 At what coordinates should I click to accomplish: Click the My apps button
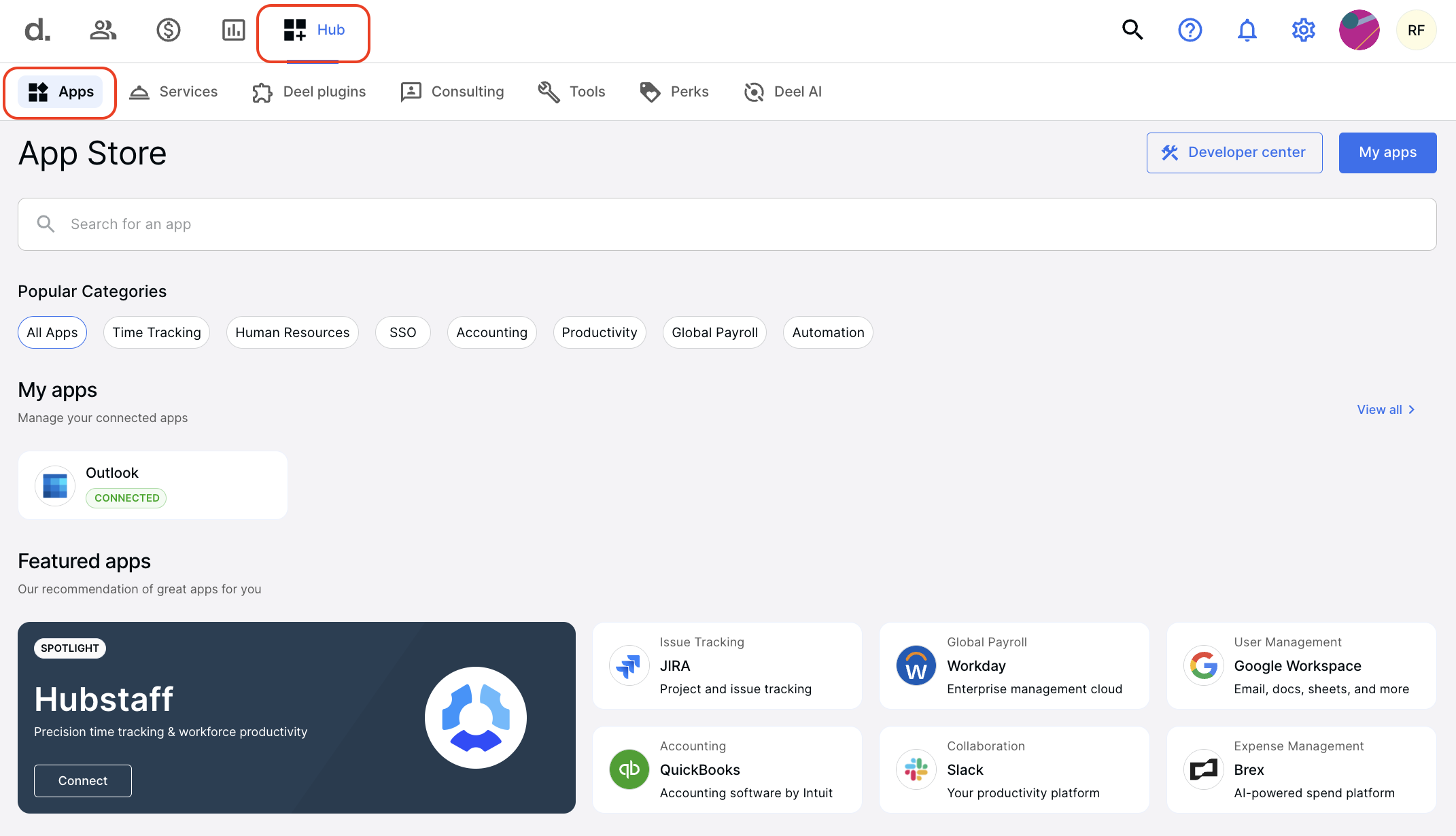click(1387, 152)
